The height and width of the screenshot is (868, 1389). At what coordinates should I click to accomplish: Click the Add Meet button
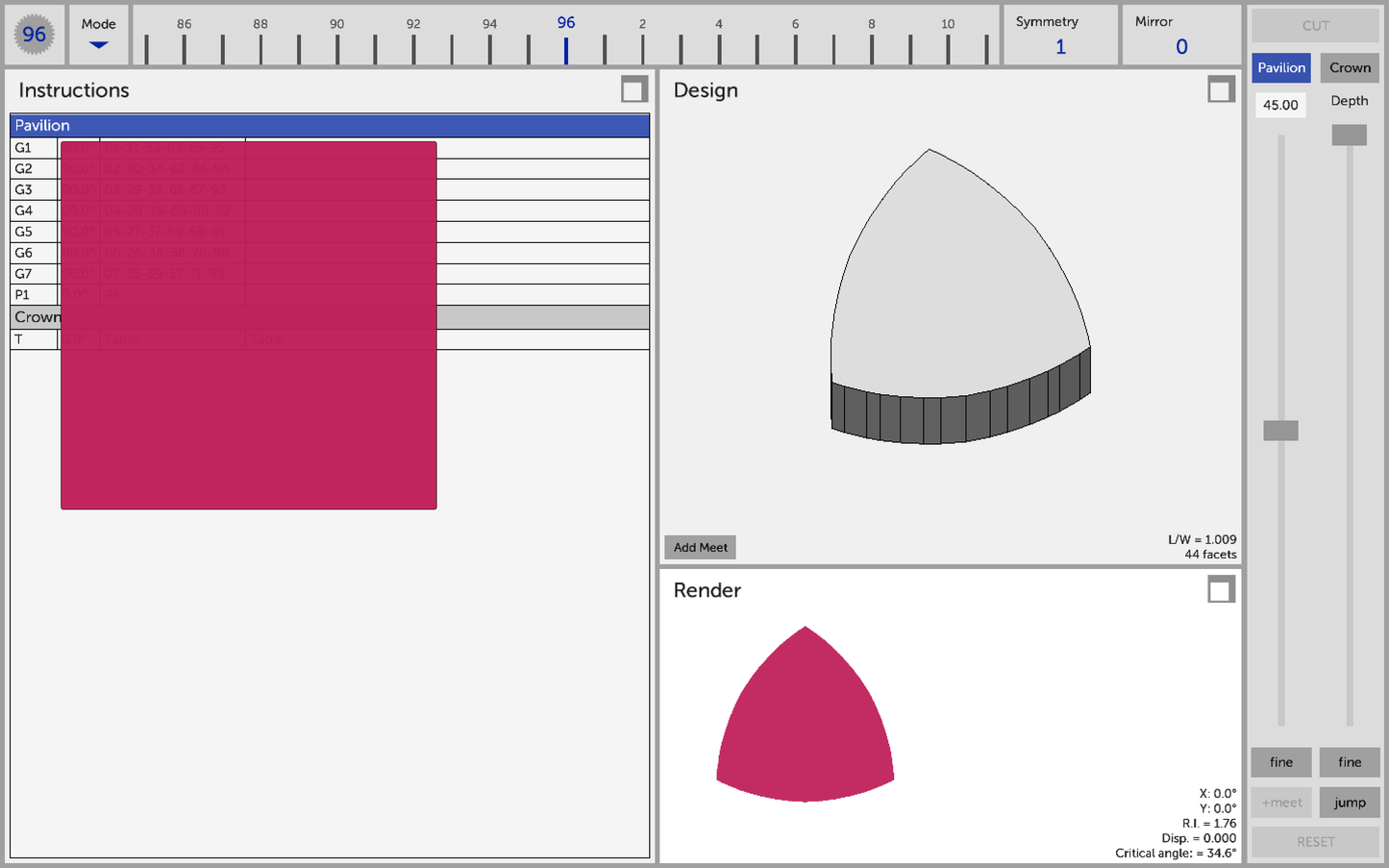pos(701,547)
